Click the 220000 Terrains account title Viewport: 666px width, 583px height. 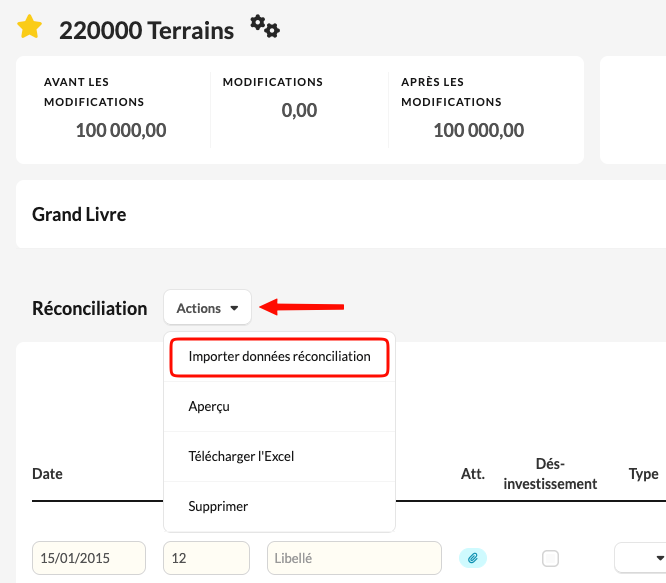tap(146, 30)
